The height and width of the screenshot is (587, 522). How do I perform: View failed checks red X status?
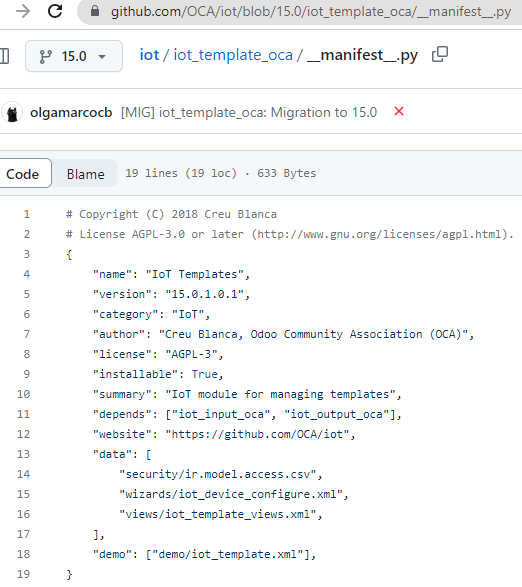point(399,111)
